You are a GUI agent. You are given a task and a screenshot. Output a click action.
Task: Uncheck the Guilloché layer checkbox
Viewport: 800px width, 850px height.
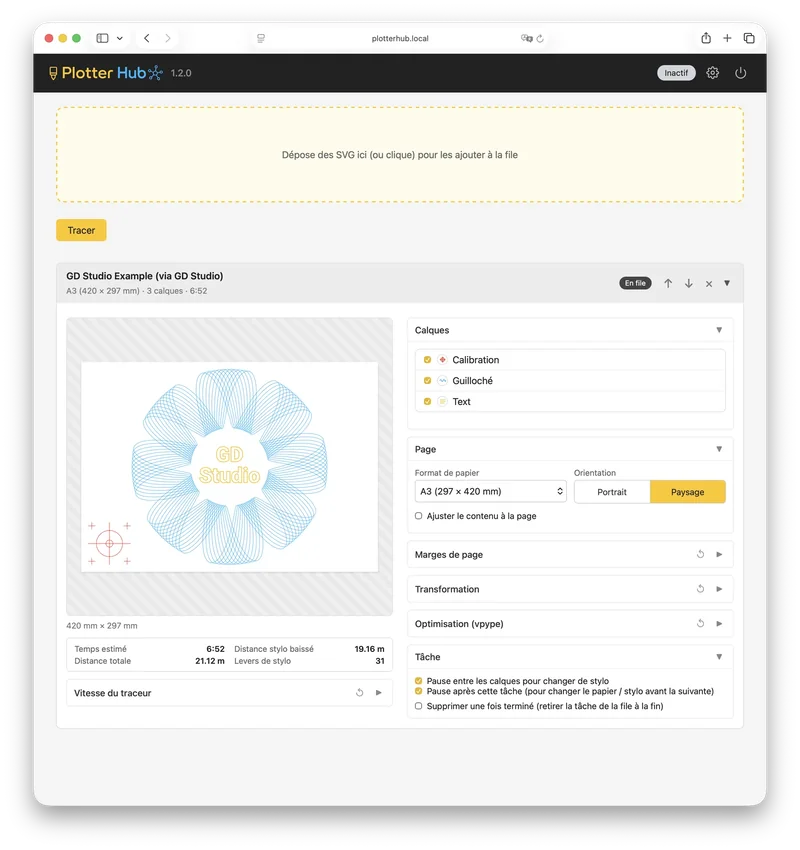[x=427, y=381]
